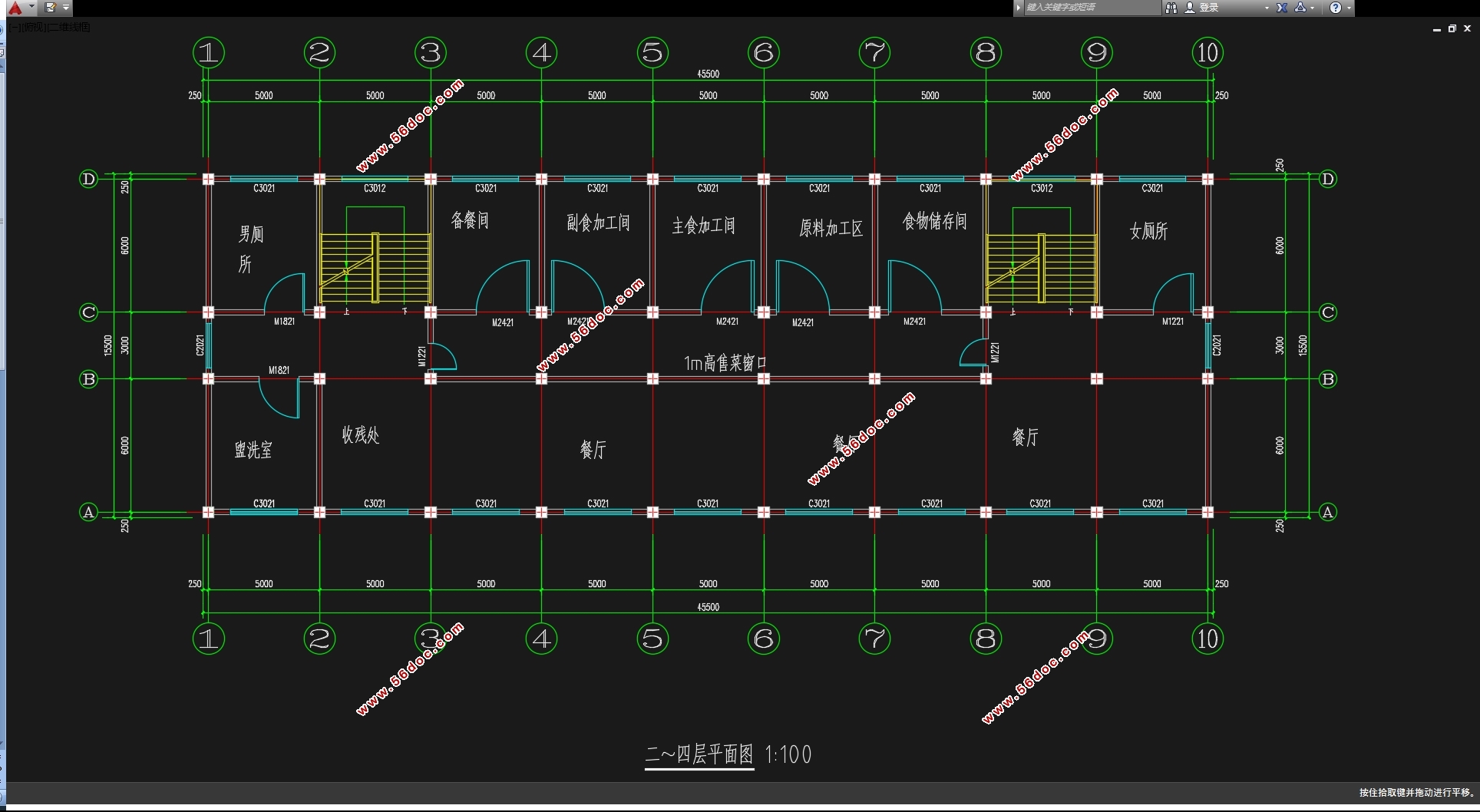1480x812 pixels.
Task: Close the drawing window
Action: point(1467,28)
